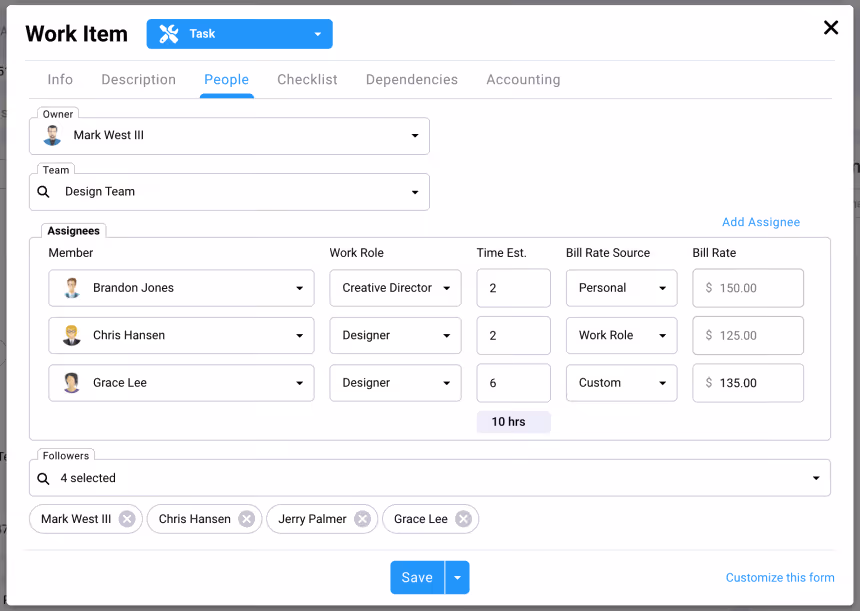The image size is (860, 611).
Task: Click the Add Assignee link
Action: tap(761, 222)
